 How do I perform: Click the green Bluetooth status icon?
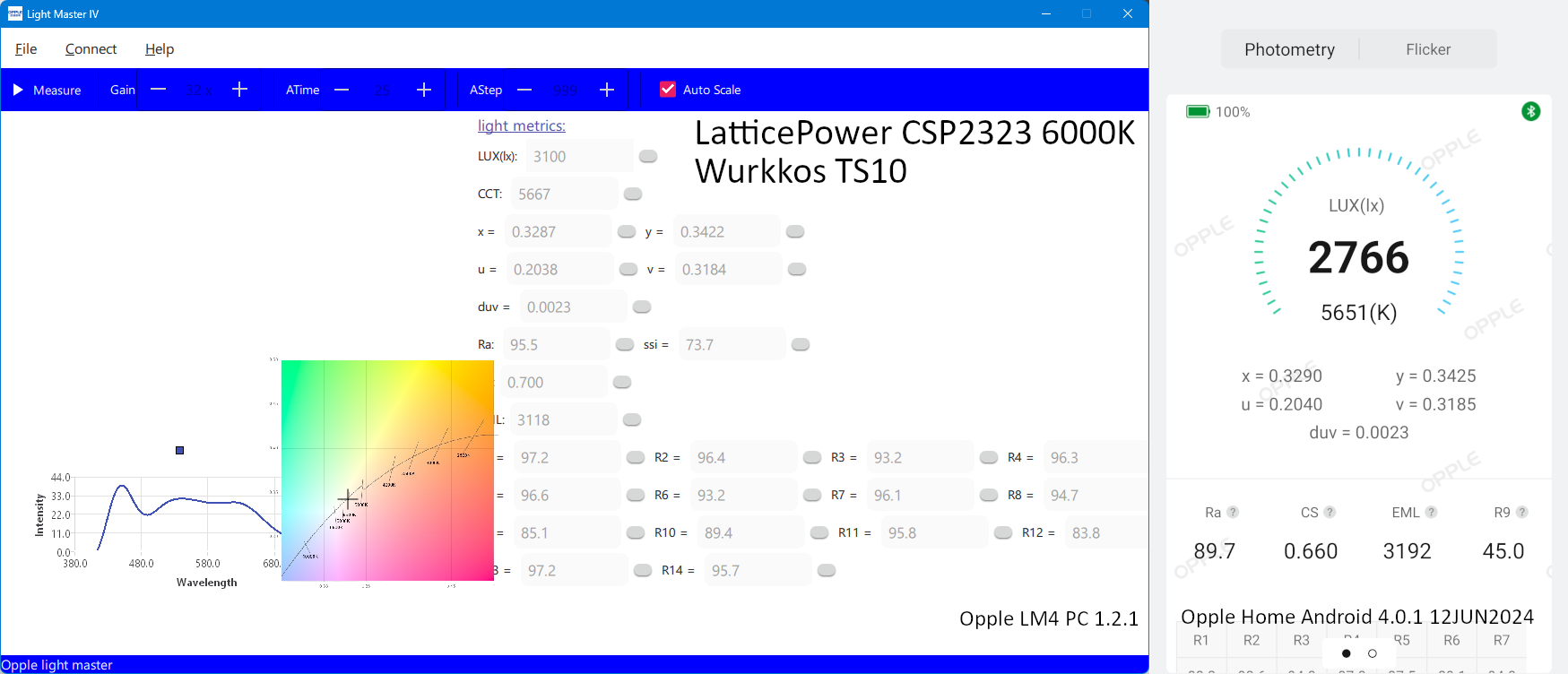(1531, 111)
